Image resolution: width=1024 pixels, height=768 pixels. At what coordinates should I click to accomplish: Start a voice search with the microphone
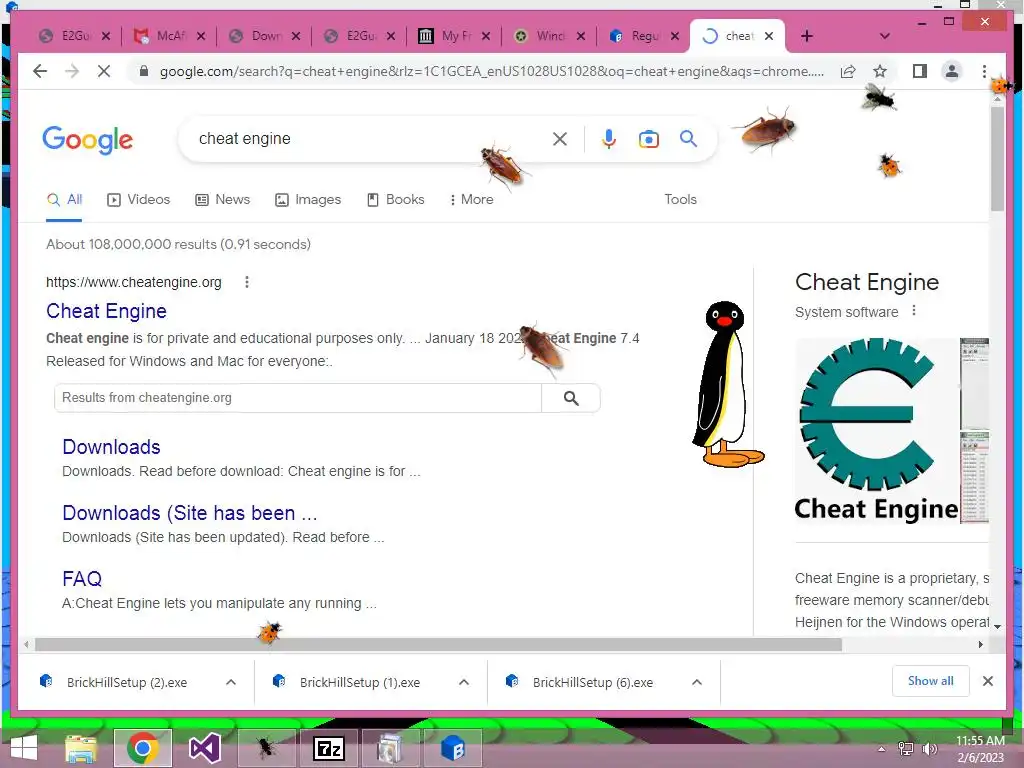[x=609, y=138]
